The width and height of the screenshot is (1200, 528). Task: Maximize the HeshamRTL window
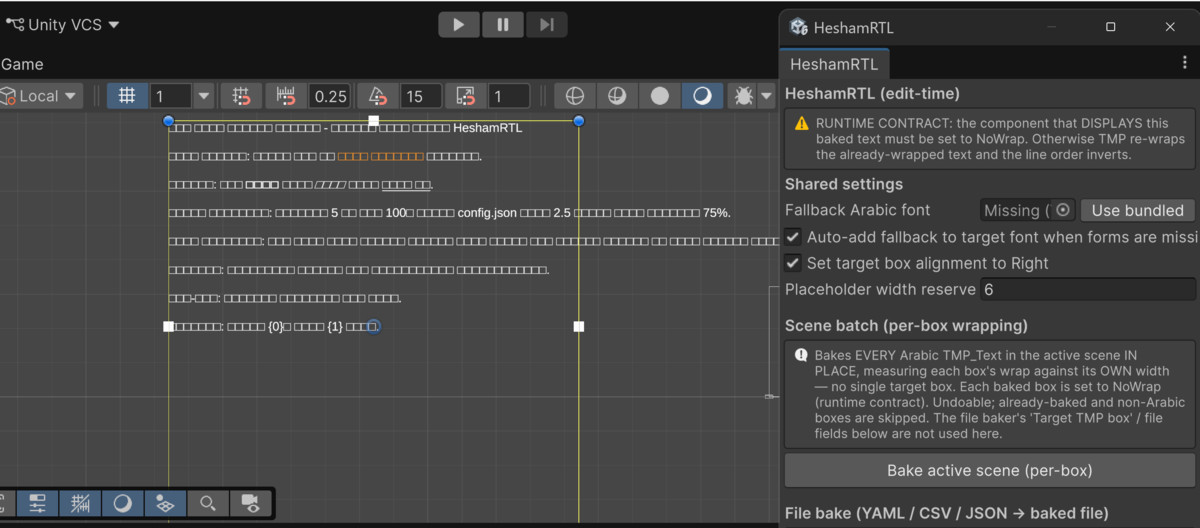pyautogui.click(x=1111, y=27)
